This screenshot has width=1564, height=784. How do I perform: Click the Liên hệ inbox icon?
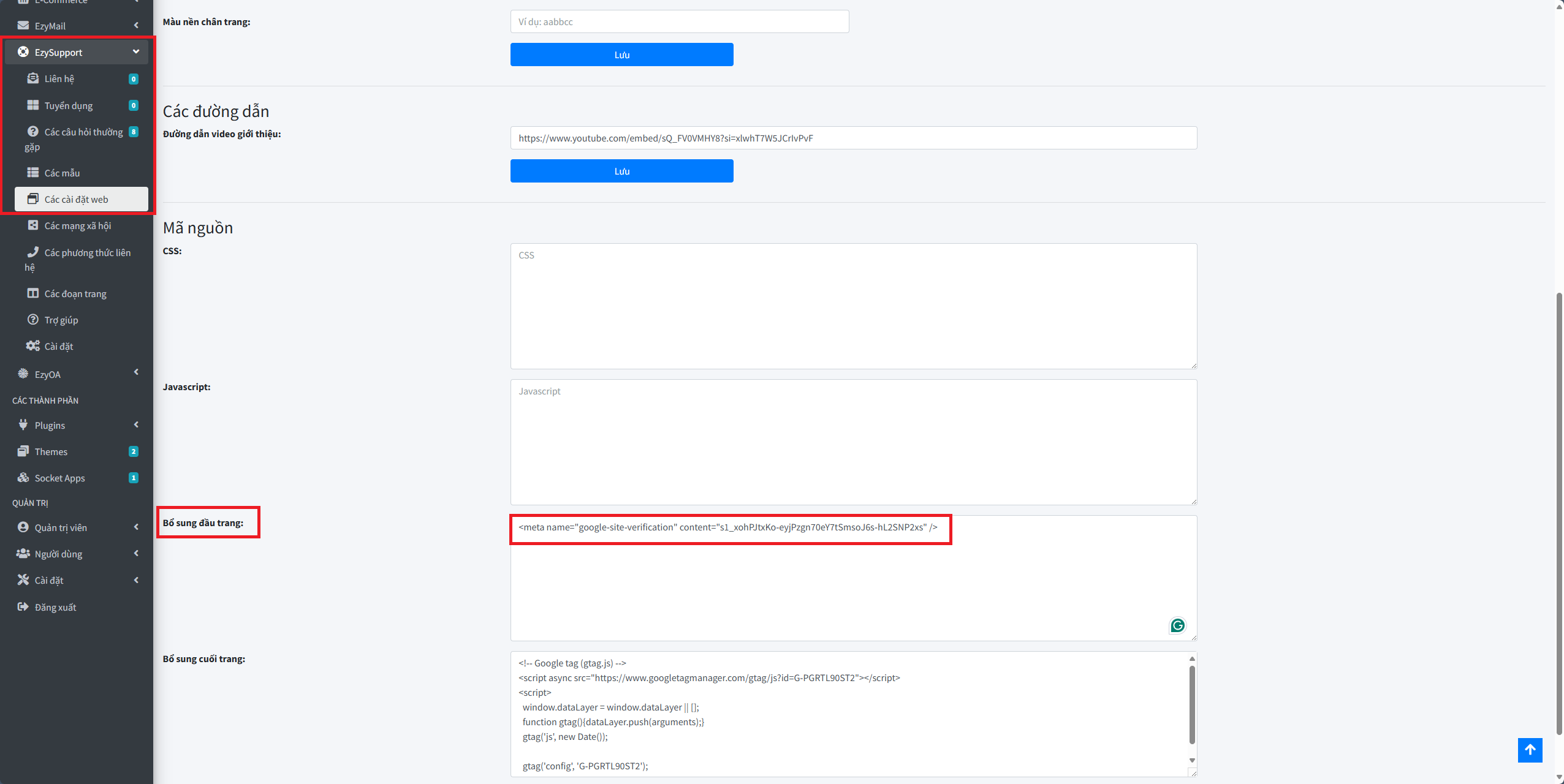click(33, 78)
